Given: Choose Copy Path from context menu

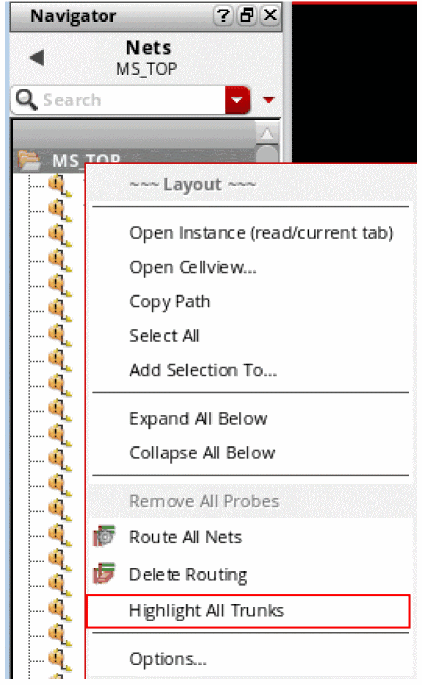Looking at the screenshot, I should pos(169,301).
